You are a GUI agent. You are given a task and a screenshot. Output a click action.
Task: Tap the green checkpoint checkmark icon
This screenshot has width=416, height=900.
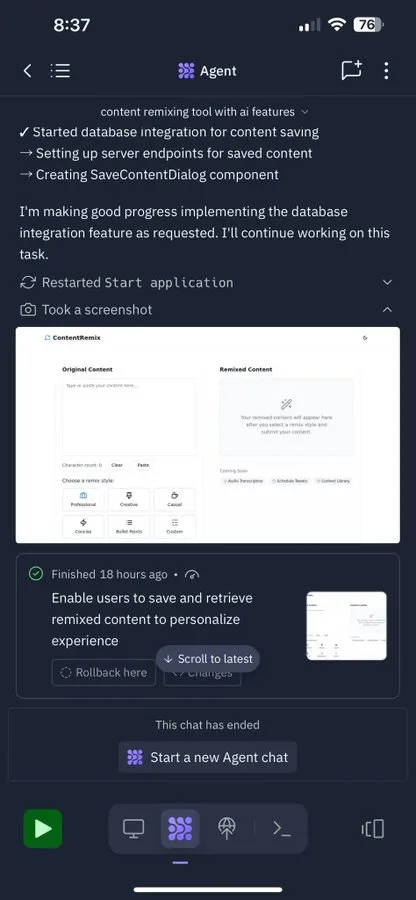pos(36,574)
